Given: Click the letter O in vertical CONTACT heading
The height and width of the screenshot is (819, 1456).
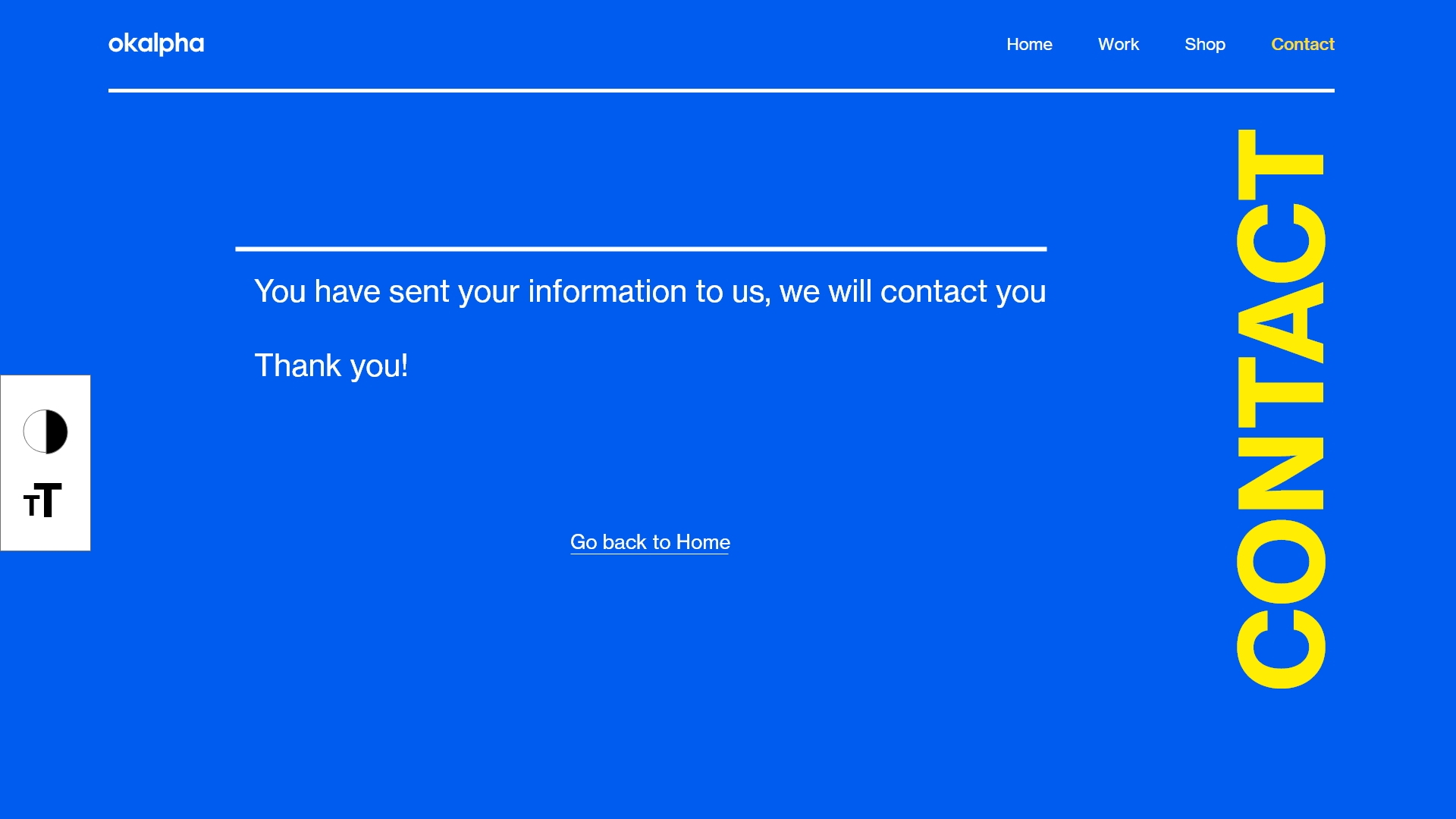Looking at the screenshot, I should coord(1281,562).
